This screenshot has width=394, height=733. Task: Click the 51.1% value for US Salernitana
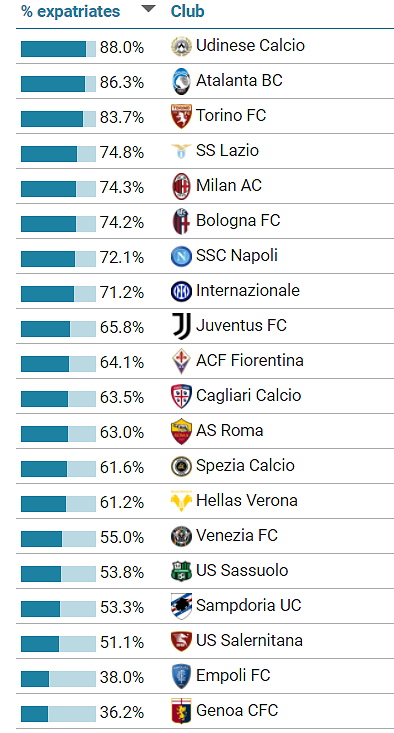pyautogui.click(x=122, y=643)
